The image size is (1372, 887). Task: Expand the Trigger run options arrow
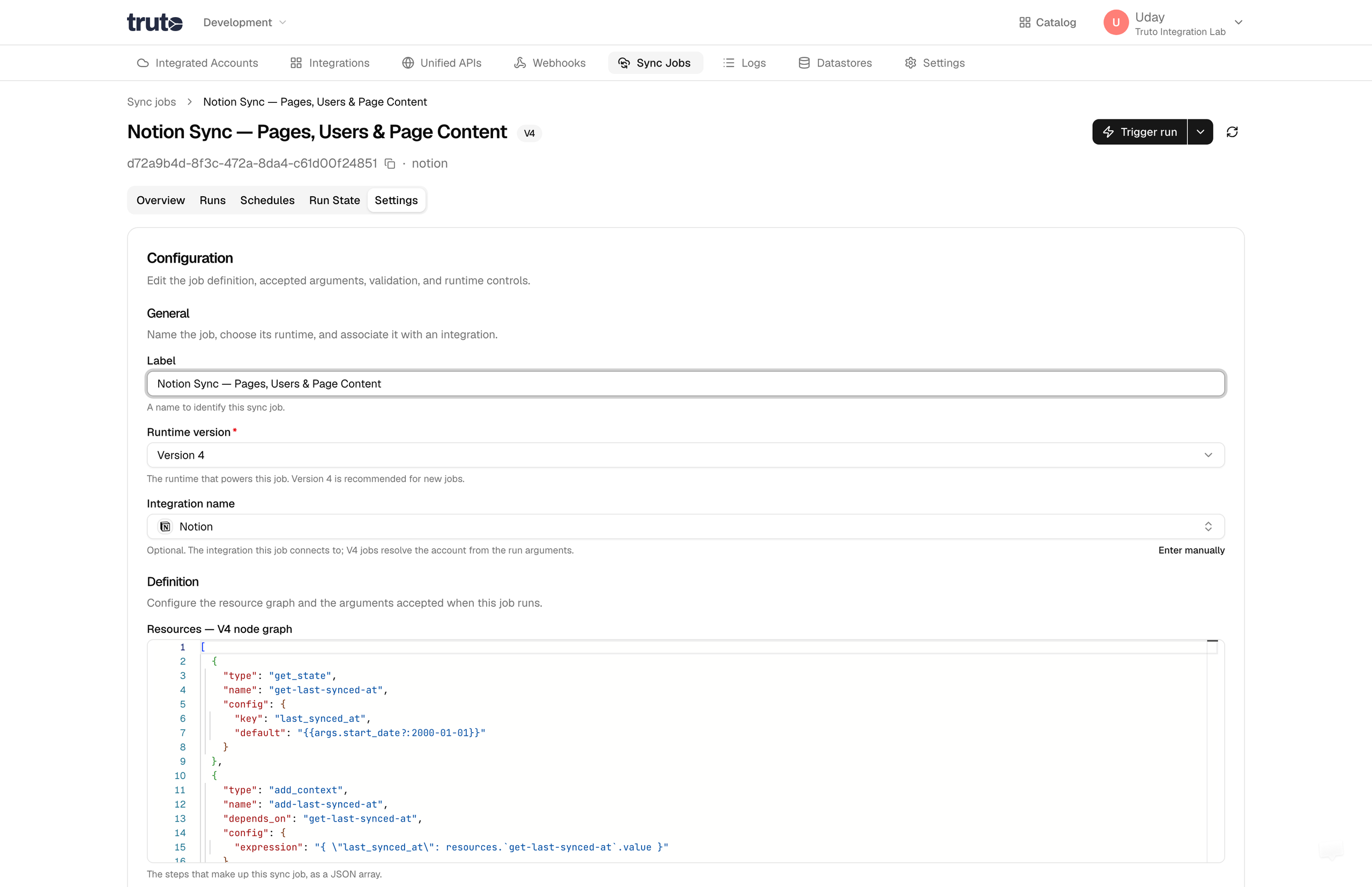tap(1200, 132)
